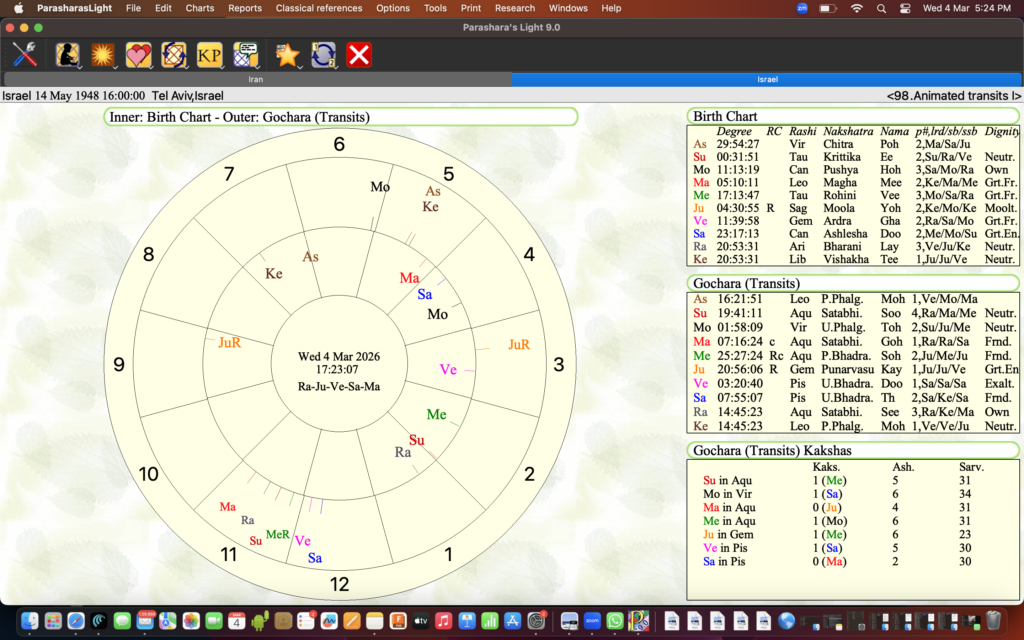
Task: Click the transit date in the chart center
Action: (x=338, y=357)
